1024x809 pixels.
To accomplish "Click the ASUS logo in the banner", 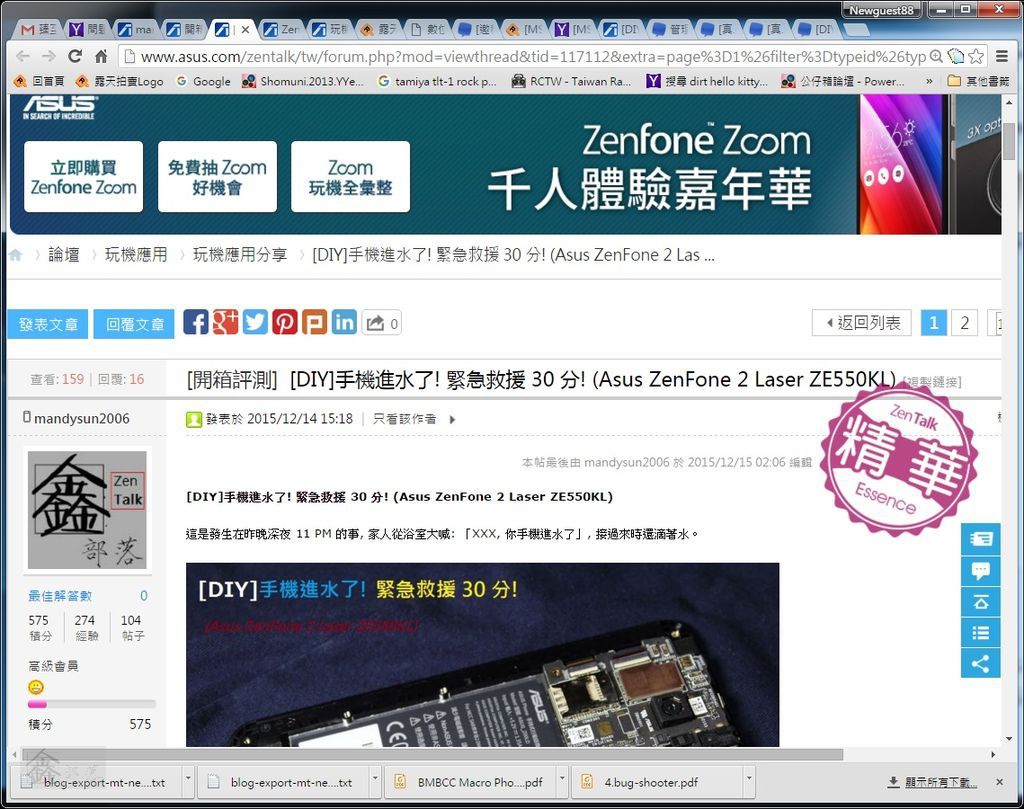I will pyautogui.click(x=59, y=108).
